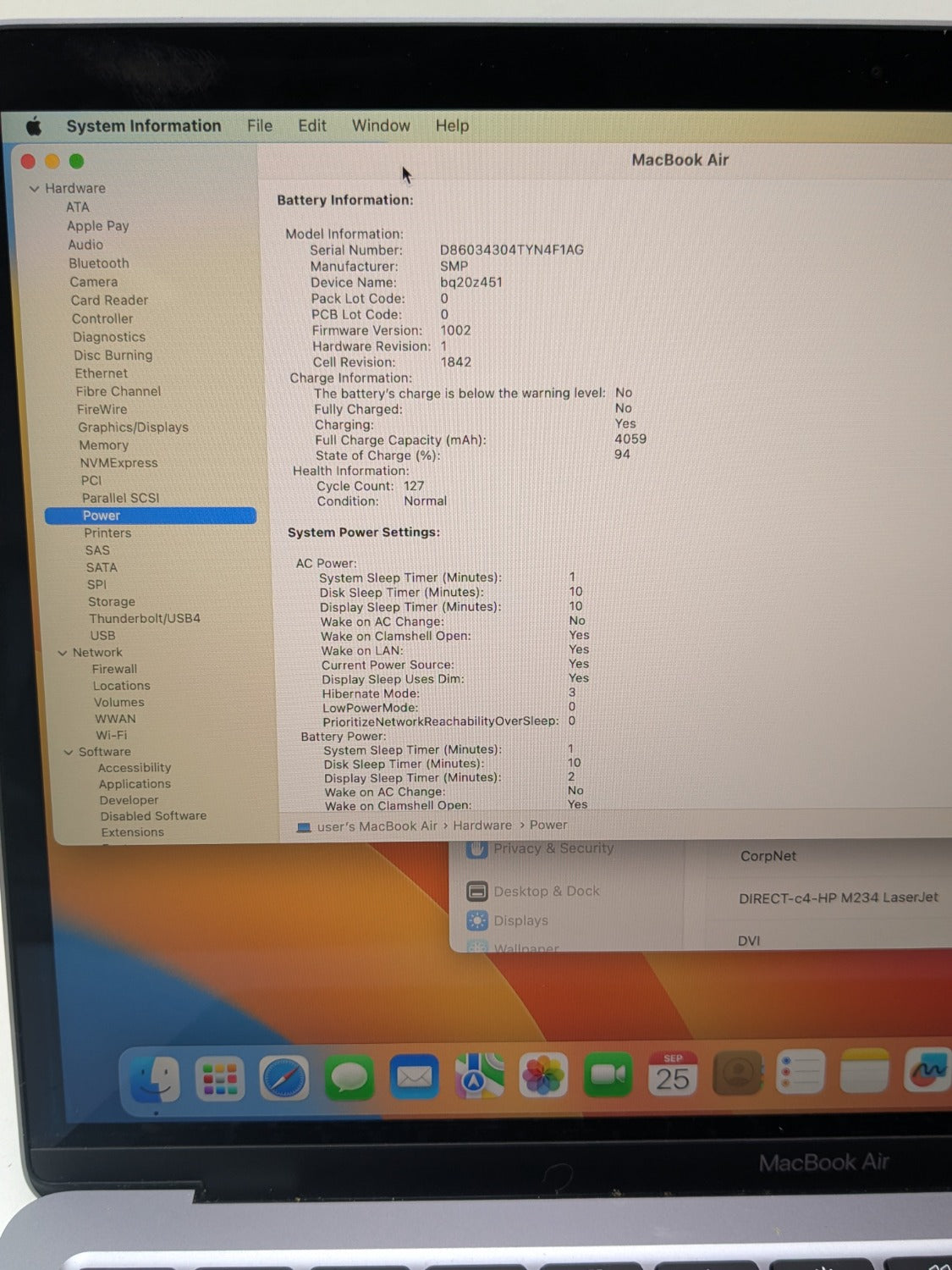The image size is (952, 1270).
Task: Select Storage in the sidebar
Action: 112,602
